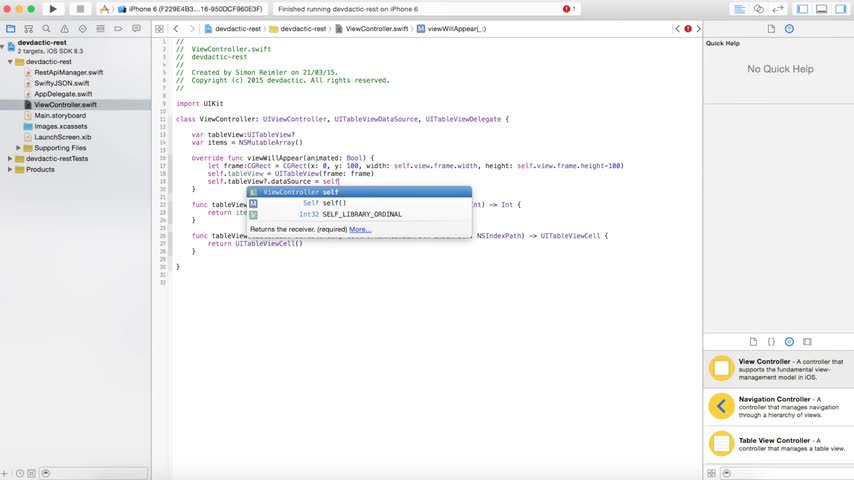Expand the devdactic-restTests folder
854x480 pixels.
(x=10, y=159)
